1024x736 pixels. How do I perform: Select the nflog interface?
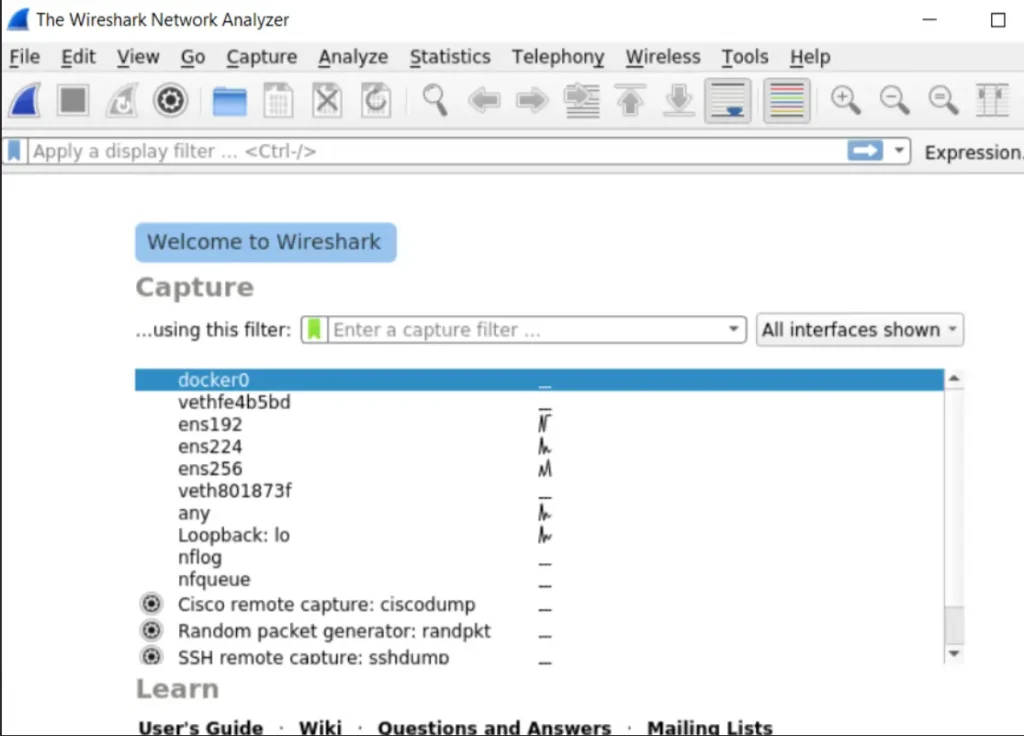pos(539,558)
